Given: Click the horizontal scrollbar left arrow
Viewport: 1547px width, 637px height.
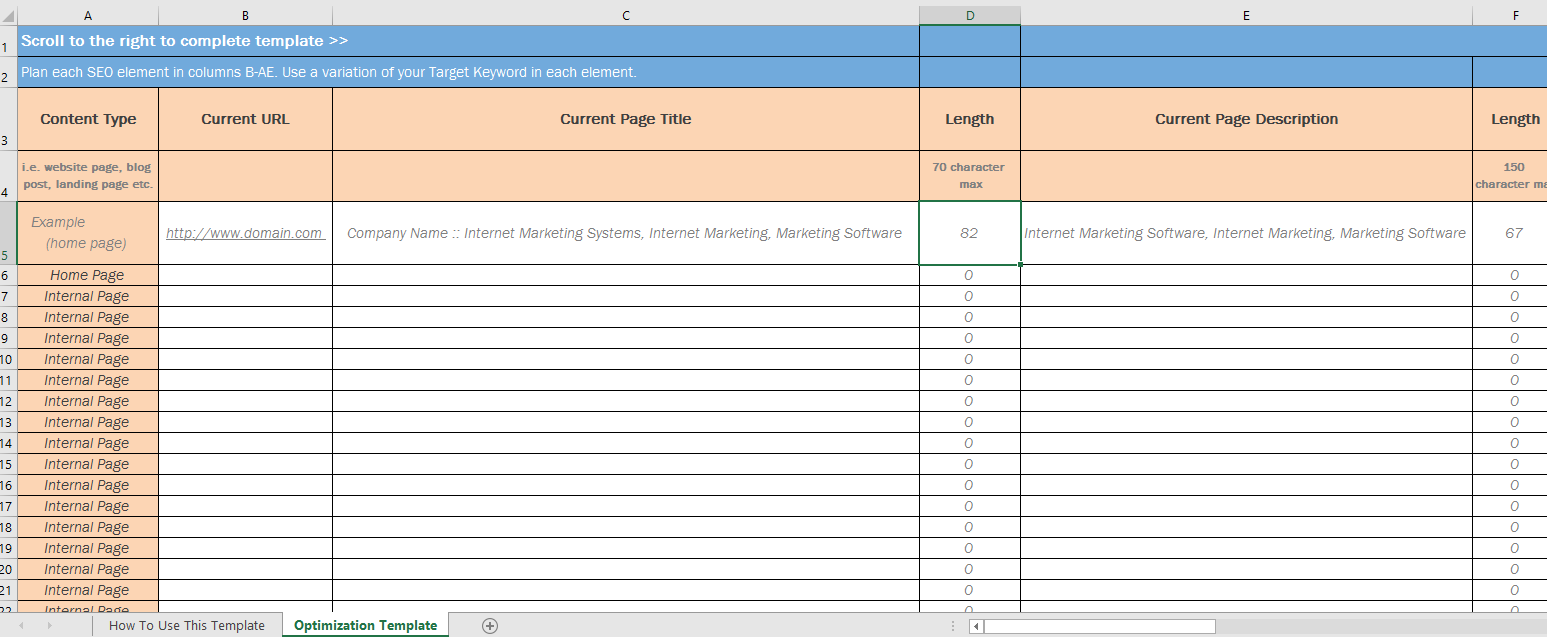Looking at the screenshot, I should (977, 626).
